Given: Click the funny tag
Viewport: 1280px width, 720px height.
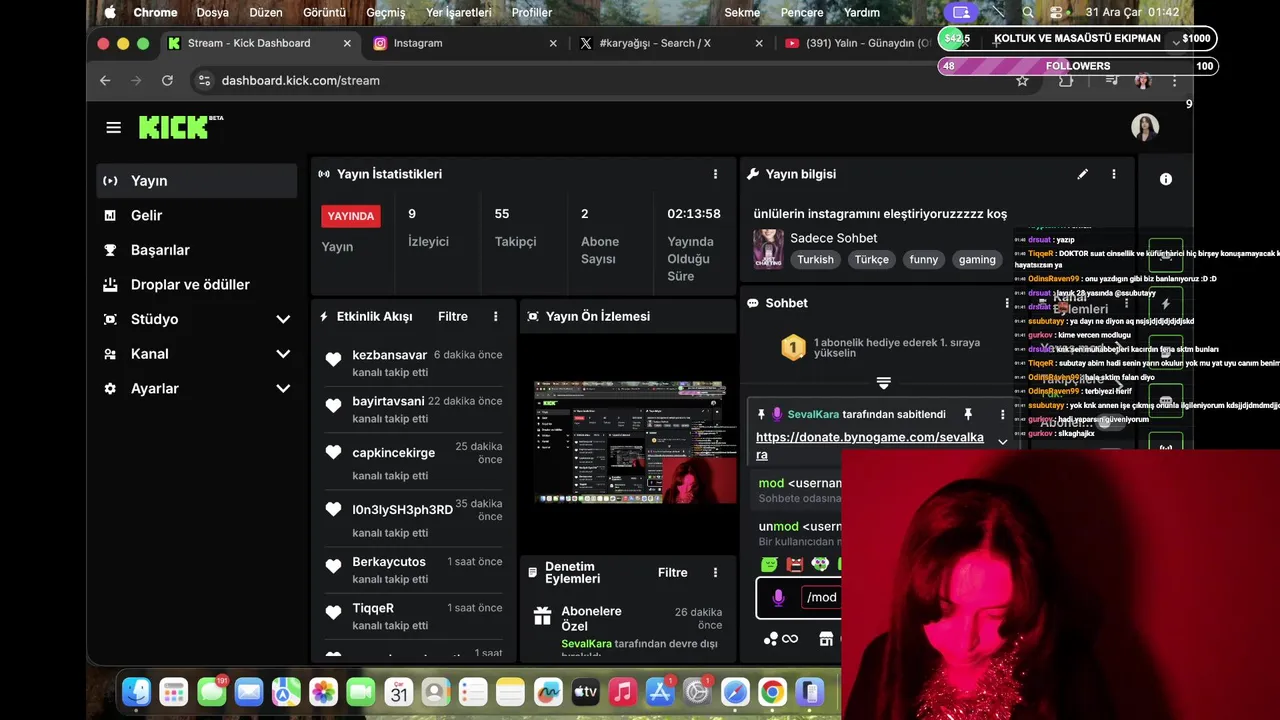Looking at the screenshot, I should 924,259.
